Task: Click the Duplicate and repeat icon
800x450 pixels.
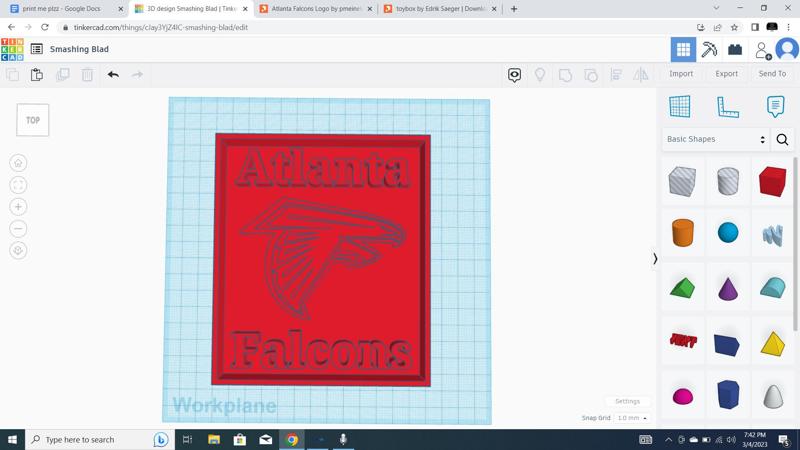Action: tap(62, 74)
